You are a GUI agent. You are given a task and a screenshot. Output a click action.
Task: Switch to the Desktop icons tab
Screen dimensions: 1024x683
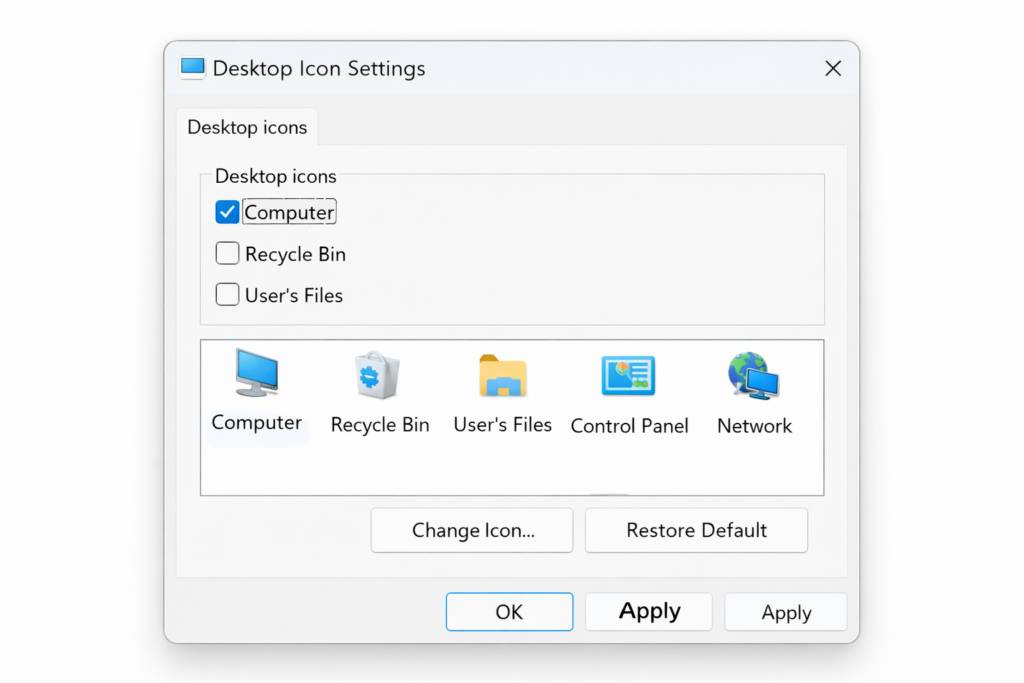(247, 127)
